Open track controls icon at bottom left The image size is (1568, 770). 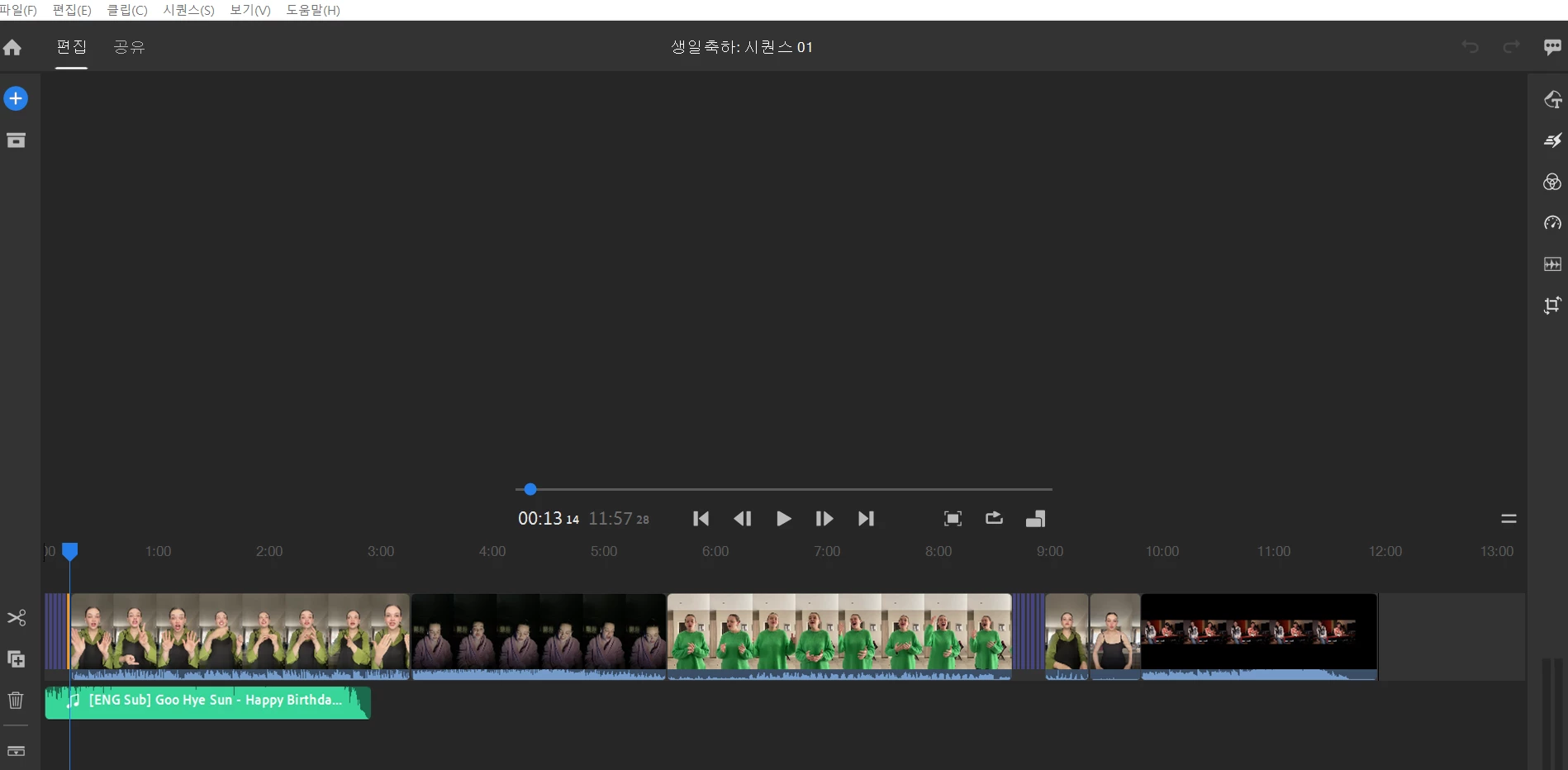(16, 751)
